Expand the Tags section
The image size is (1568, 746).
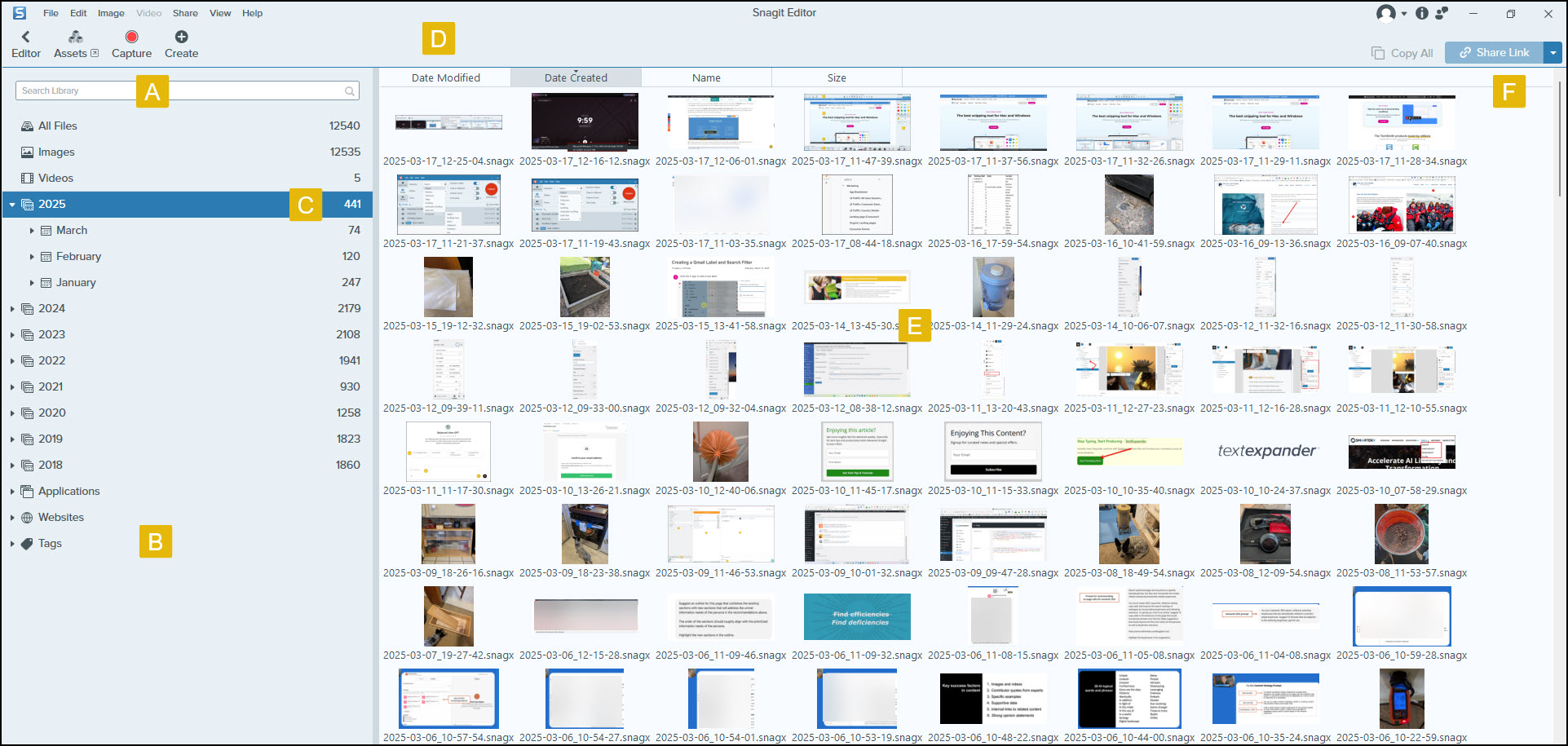(x=12, y=544)
